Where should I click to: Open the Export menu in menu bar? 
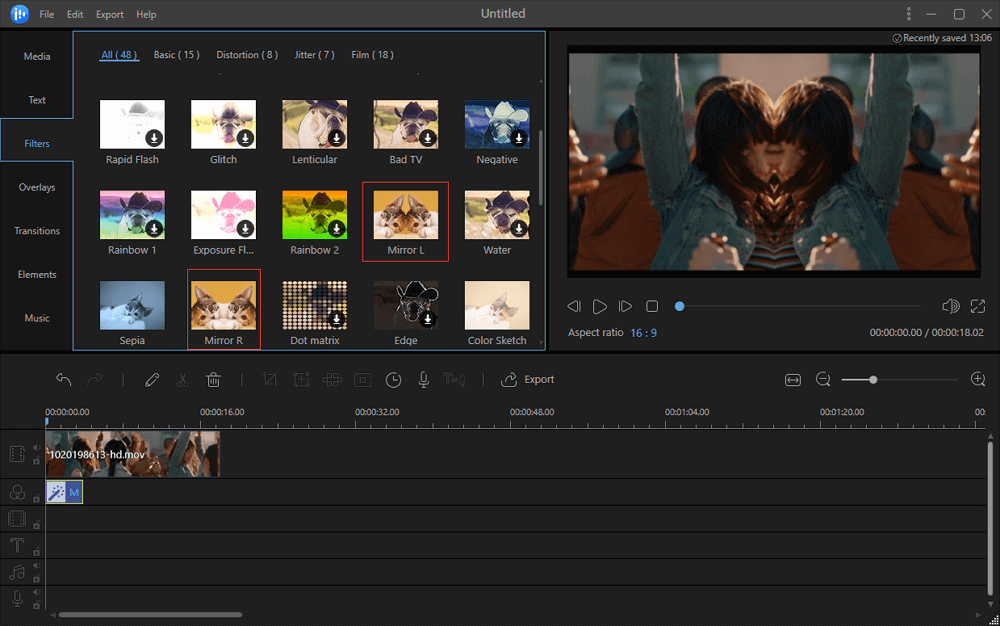(110, 15)
